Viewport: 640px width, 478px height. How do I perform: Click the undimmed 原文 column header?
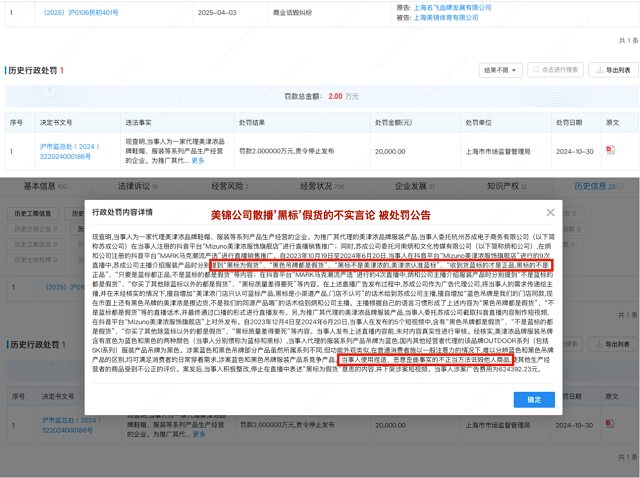(x=613, y=122)
